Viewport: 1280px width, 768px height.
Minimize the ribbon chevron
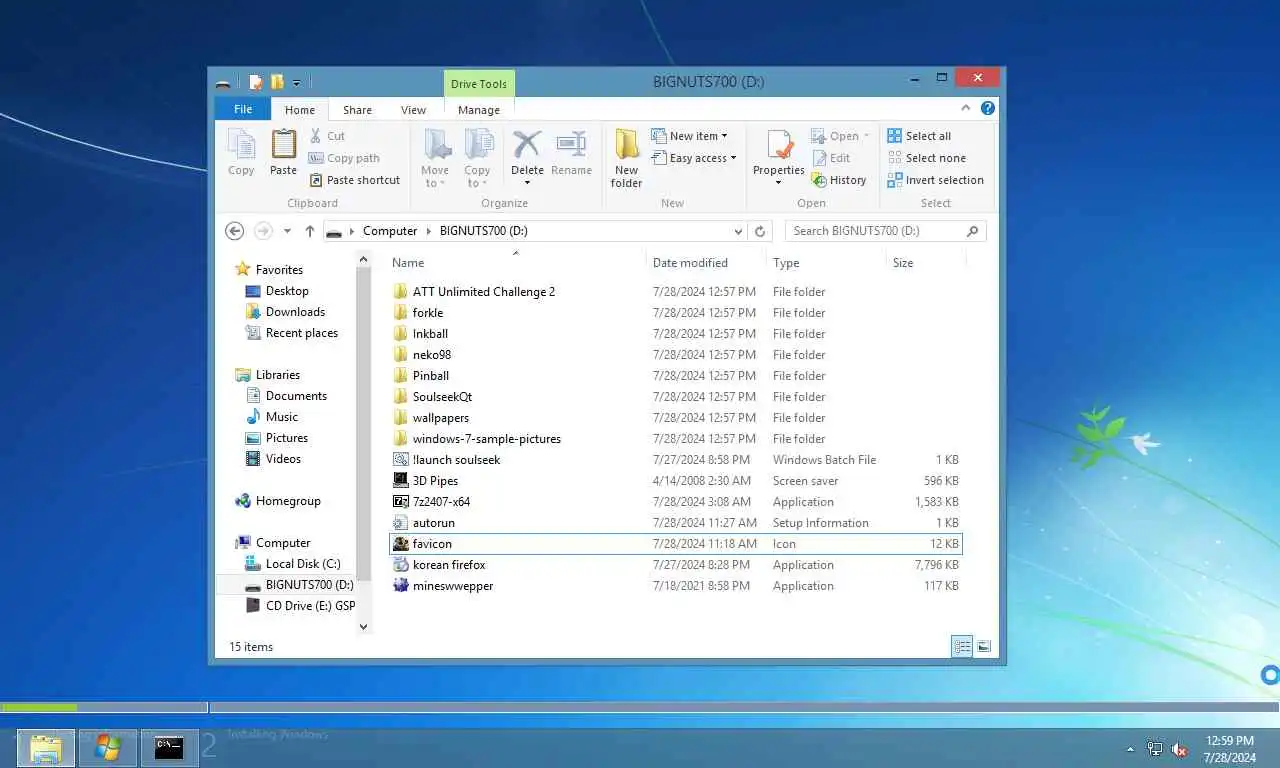point(966,108)
